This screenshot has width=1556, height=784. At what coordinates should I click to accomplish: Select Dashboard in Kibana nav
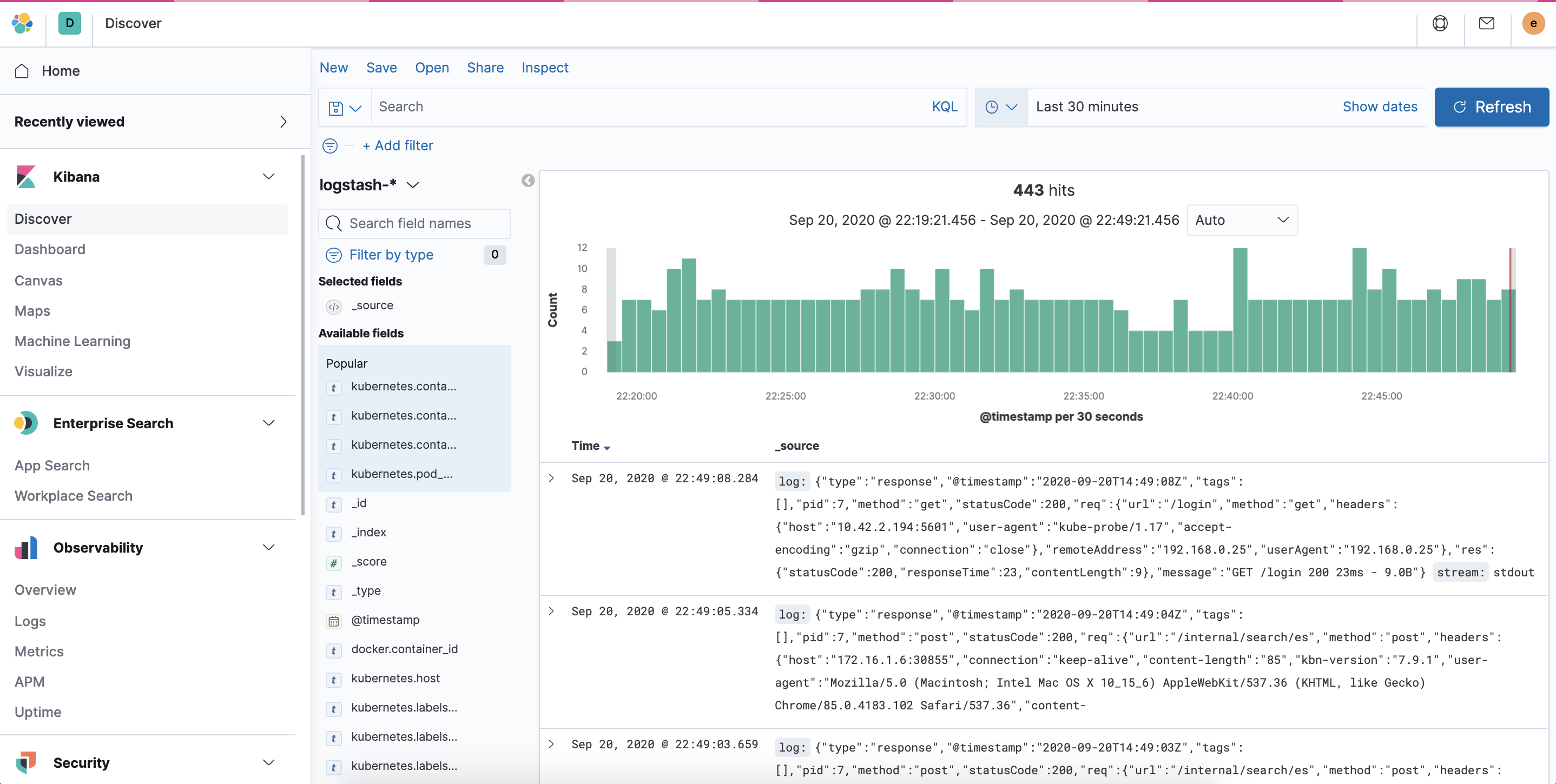[50, 249]
